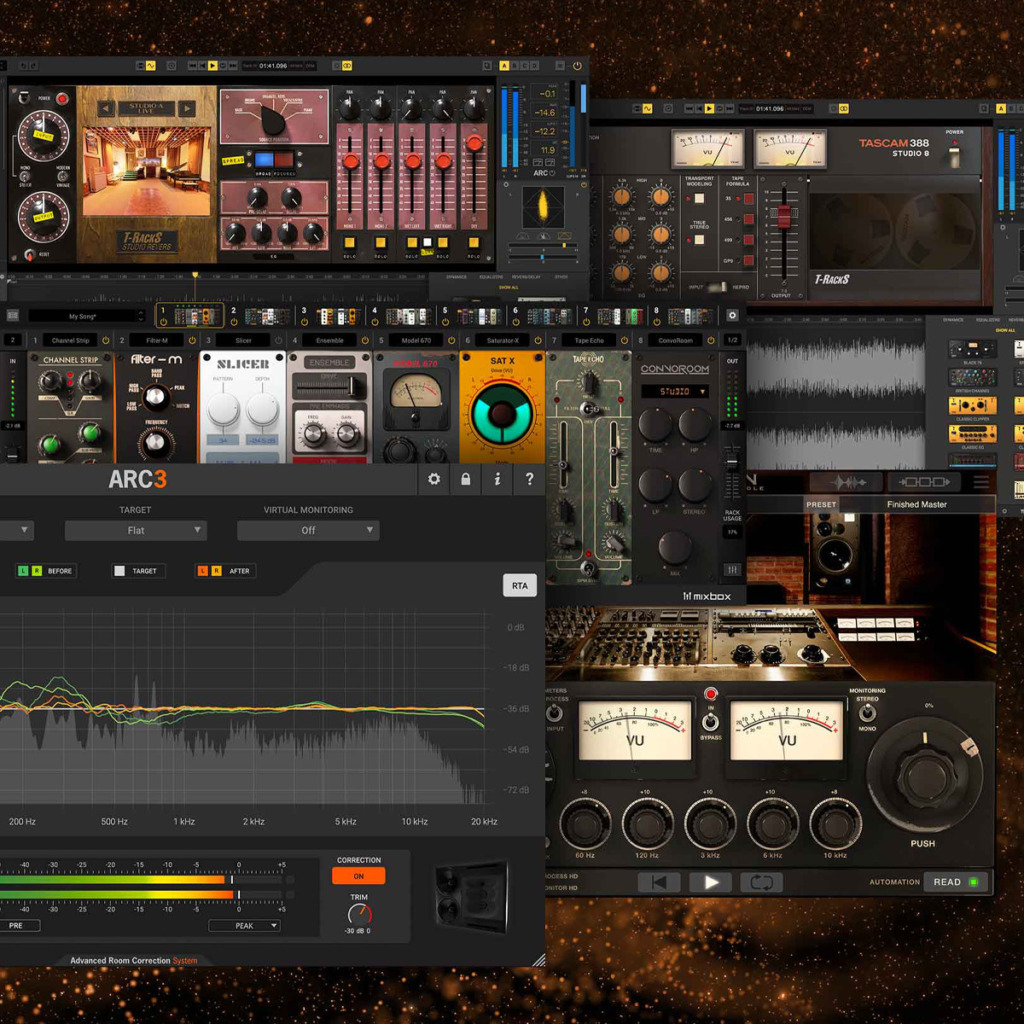Image resolution: width=1024 pixels, height=1024 pixels.
Task: Select previous studio arrow in Studio Reverb
Action: (106, 108)
